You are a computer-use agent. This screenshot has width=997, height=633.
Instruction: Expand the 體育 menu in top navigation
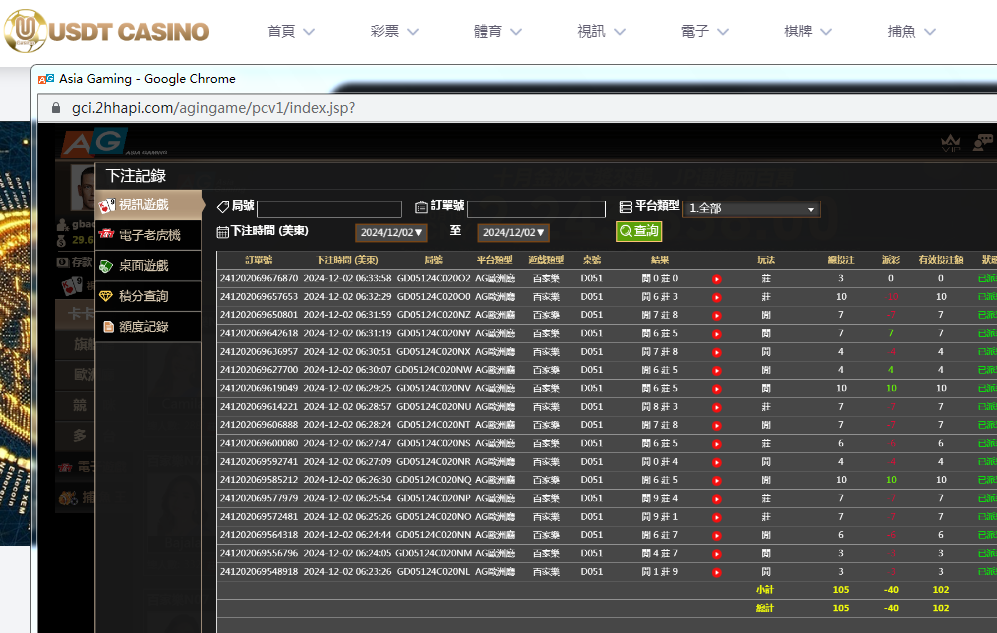500,32
